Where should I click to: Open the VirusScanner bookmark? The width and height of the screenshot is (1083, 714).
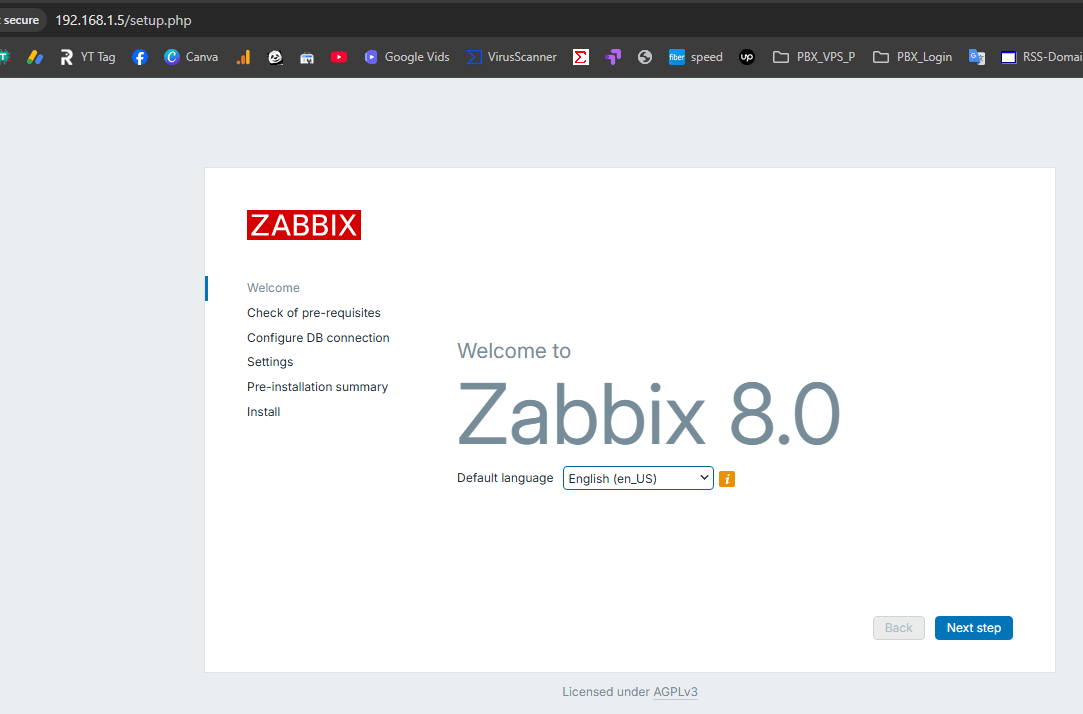pos(512,57)
